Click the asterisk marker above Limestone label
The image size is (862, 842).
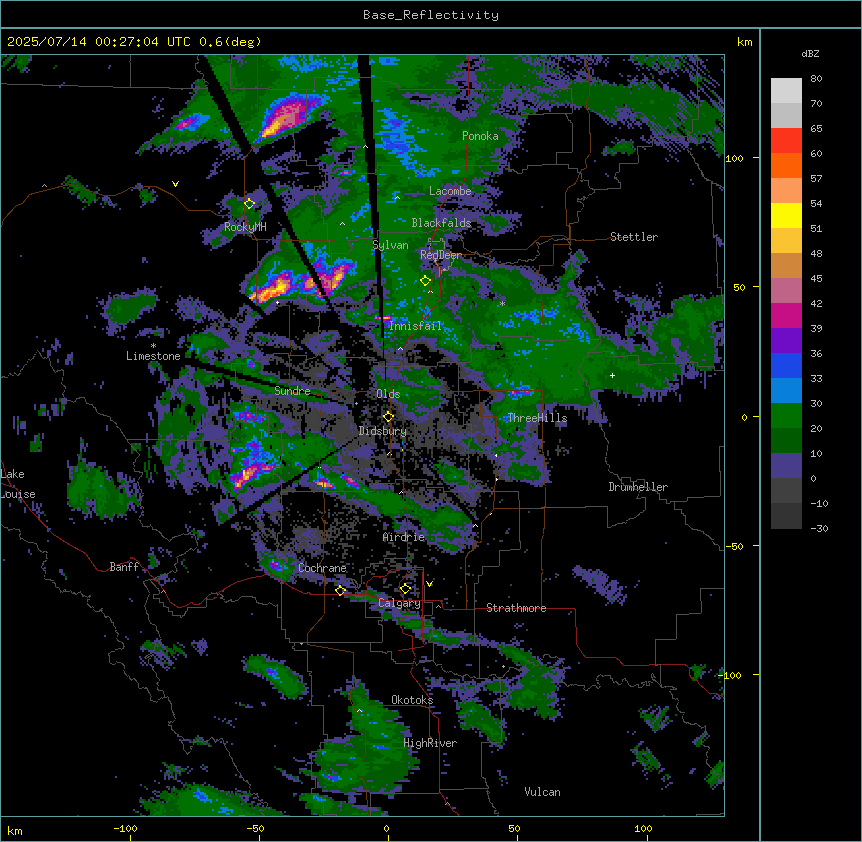pyautogui.click(x=153, y=346)
